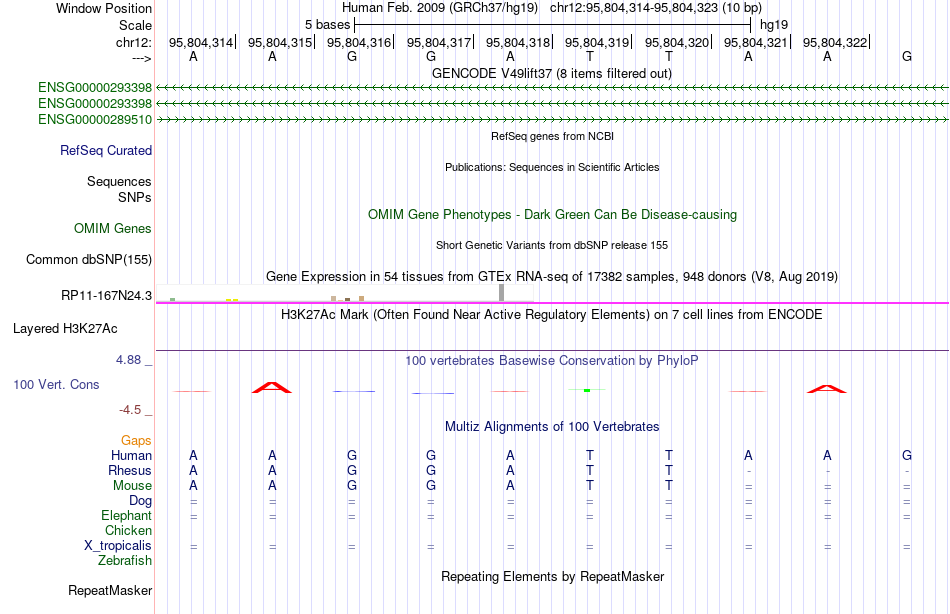The width and height of the screenshot is (950, 614).
Task: Open Short Genetic Variants from dbSNP title
Action: (x=552, y=245)
